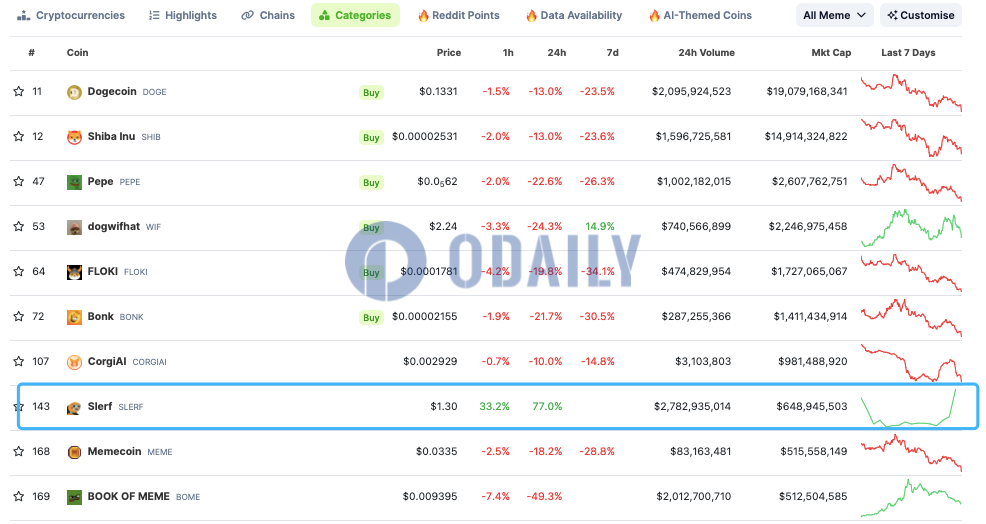Open CorgiAI's 7-day sparkline chart

click(911, 362)
